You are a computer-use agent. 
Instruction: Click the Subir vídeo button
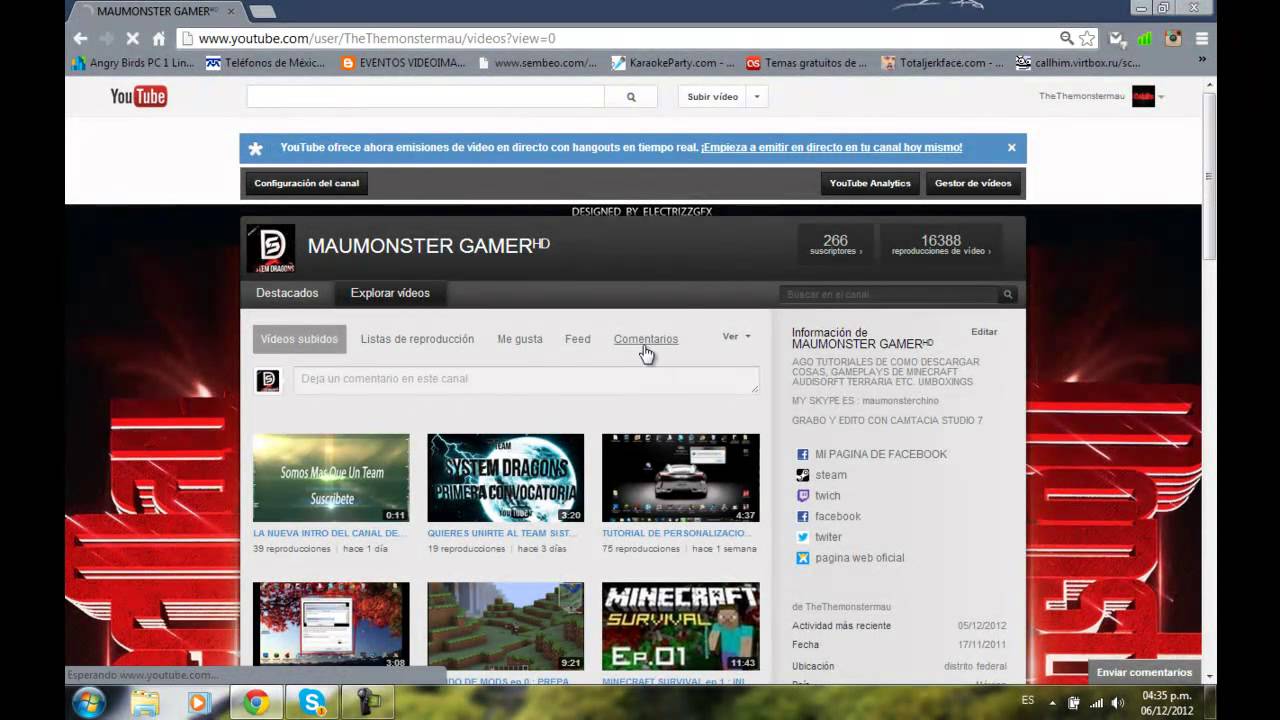713,97
